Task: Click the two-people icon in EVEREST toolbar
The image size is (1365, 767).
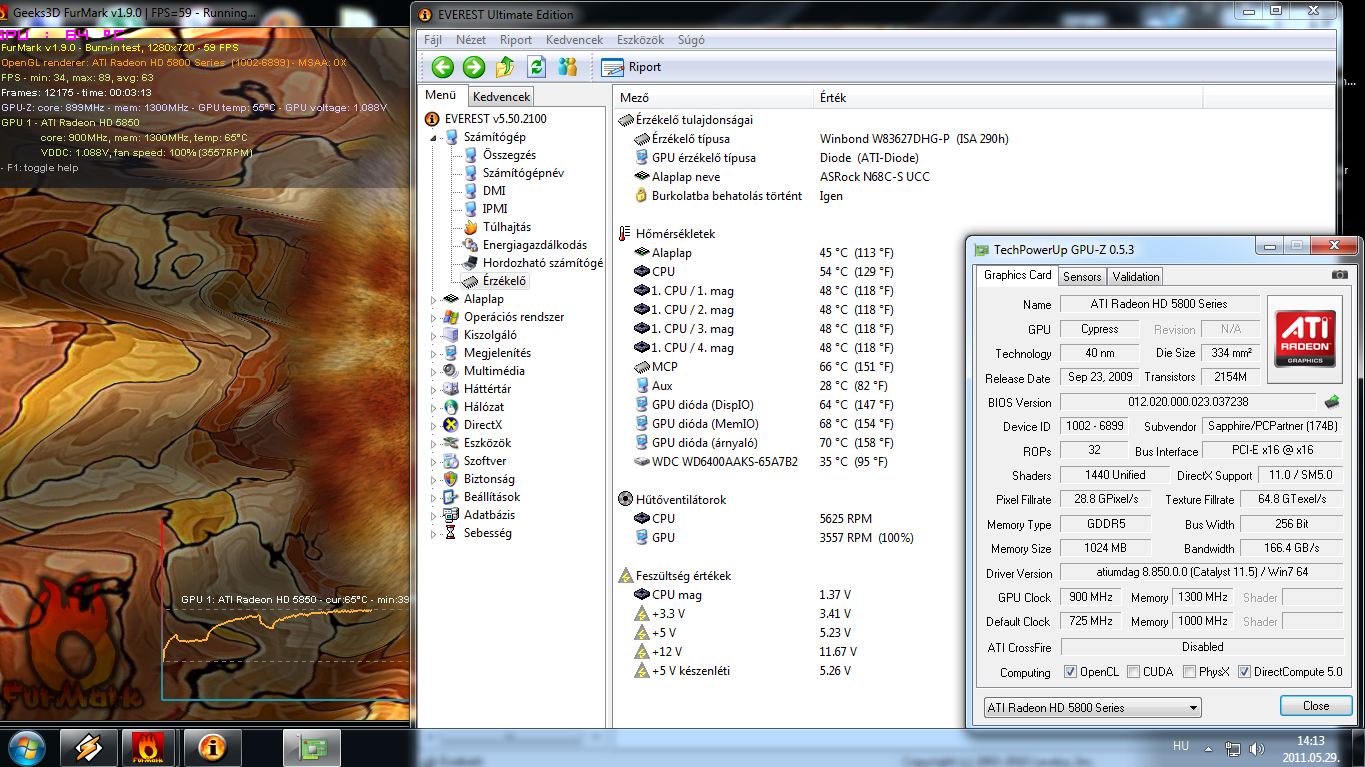Action: point(568,67)
